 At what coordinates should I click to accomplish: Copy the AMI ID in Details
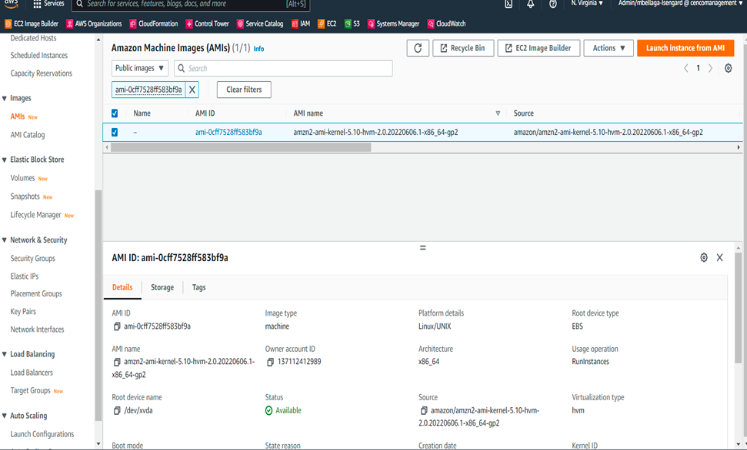(116, 326)
